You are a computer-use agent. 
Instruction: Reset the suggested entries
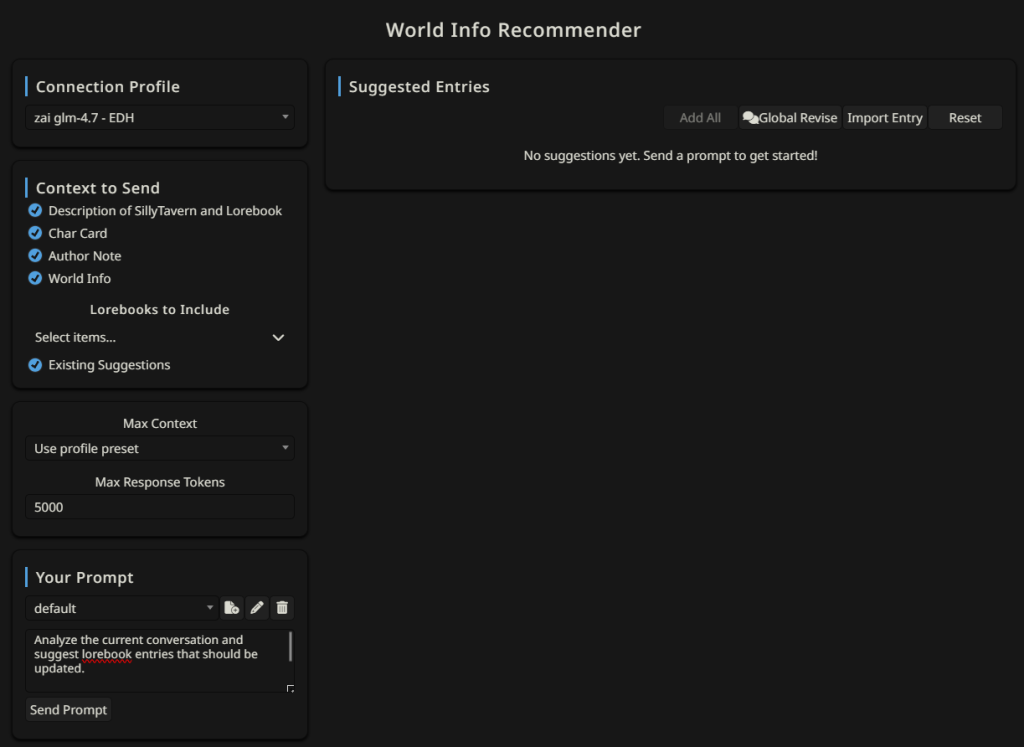point(965,118)
